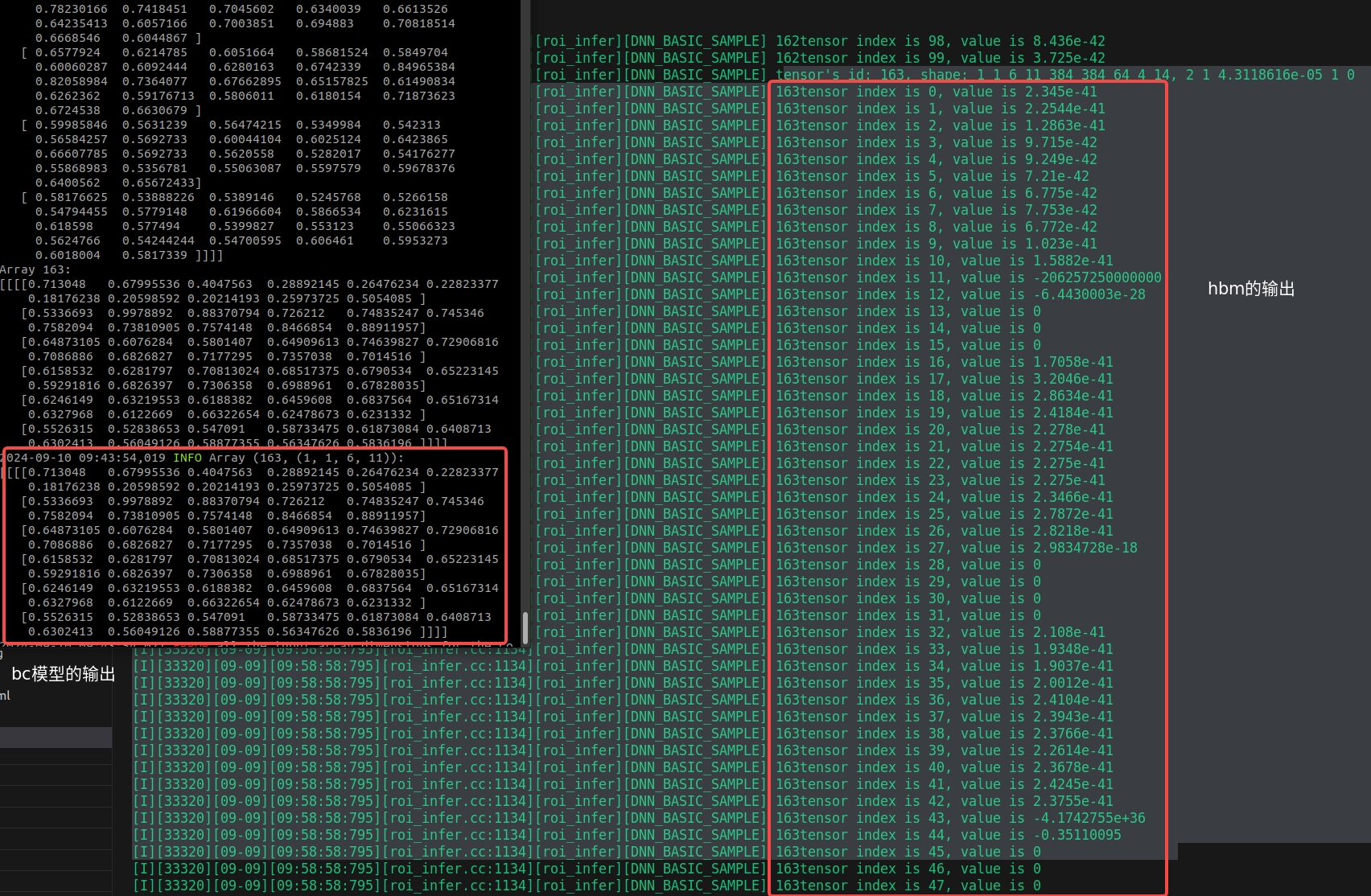Click the "Array 163:" header line

coord(35,269)
